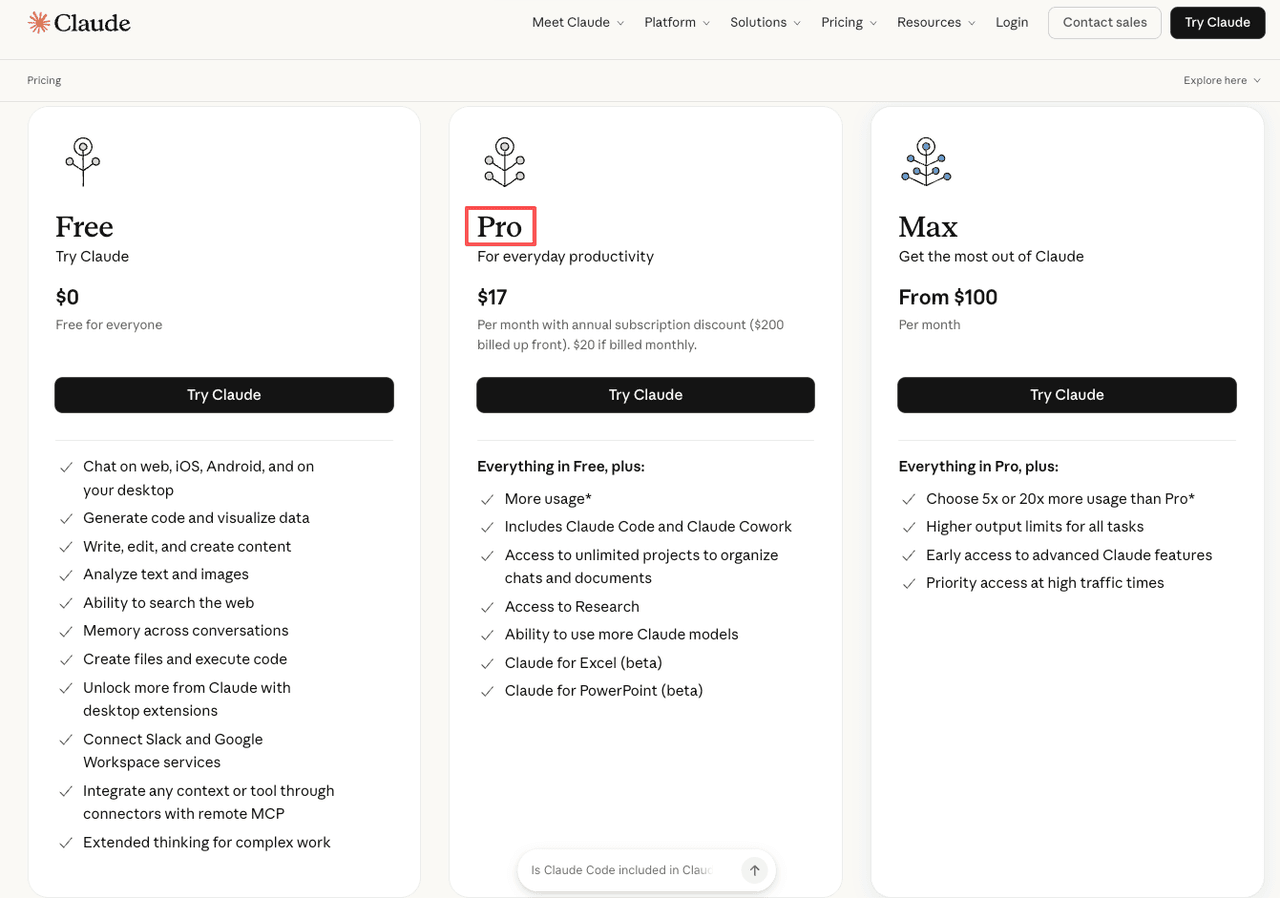Open the Platform dropdown
This screenshot has width=1280, height=898.
[x=677, y=22]
